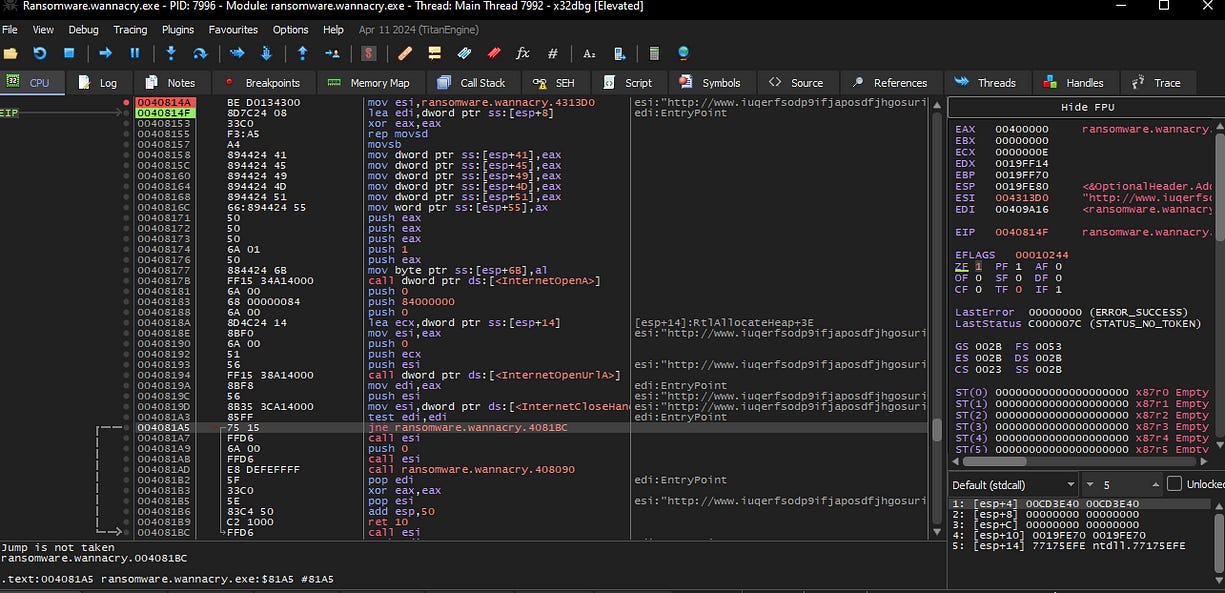Open the Plugins menu
1225x593 pixels.
click(x=178, y=30)
